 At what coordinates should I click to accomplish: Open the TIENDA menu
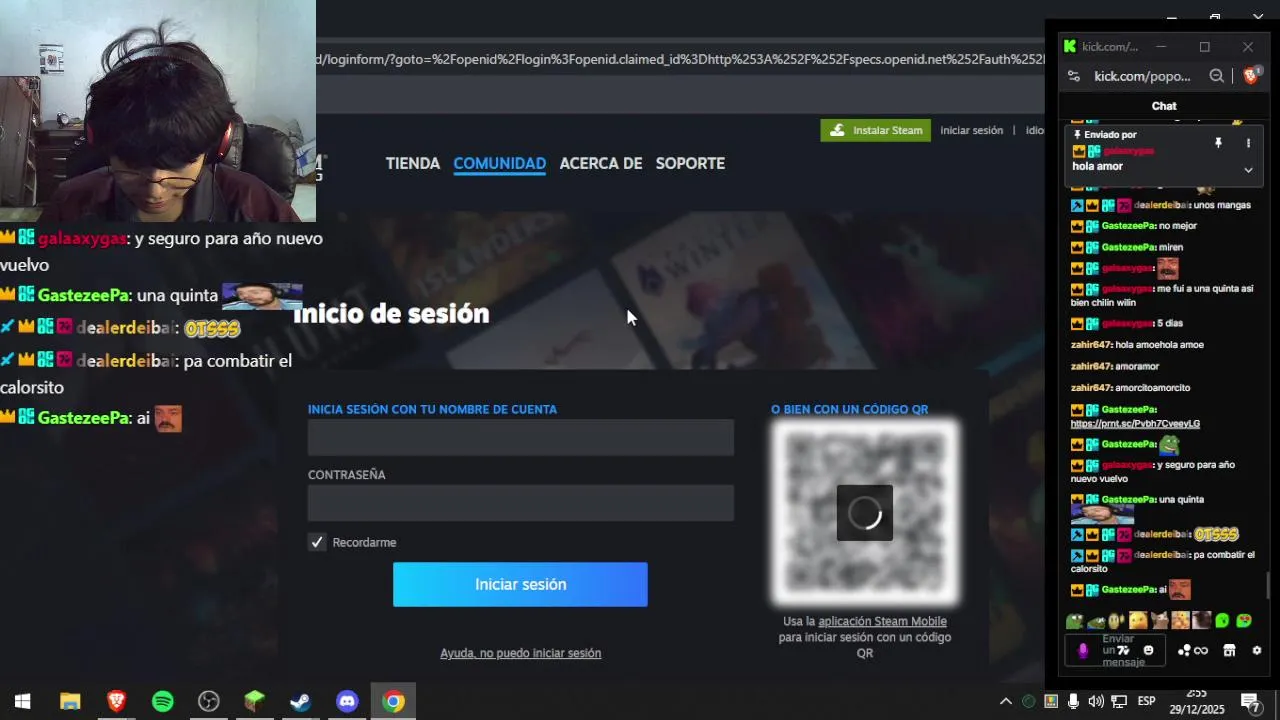[412, 163]
